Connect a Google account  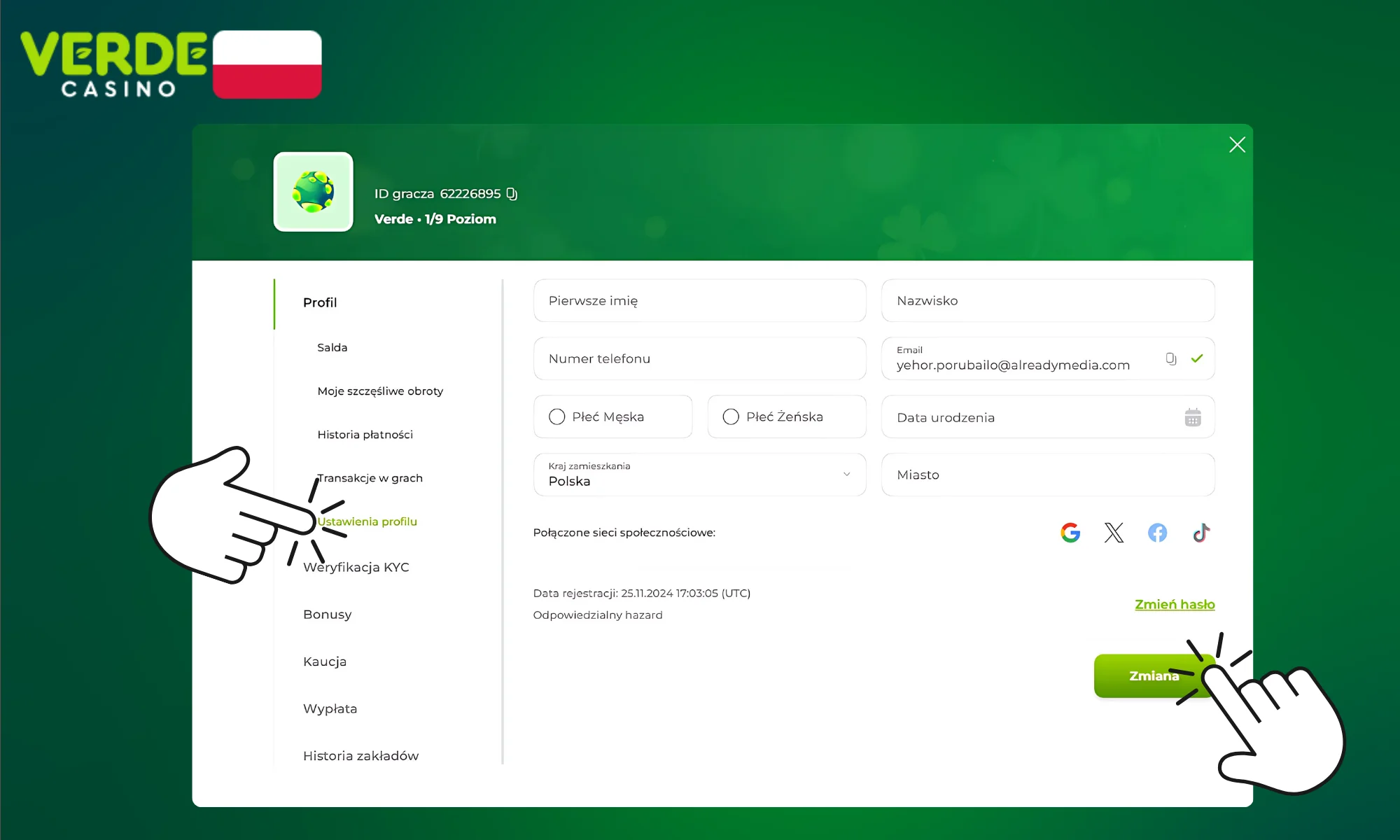coord(1070,533)
